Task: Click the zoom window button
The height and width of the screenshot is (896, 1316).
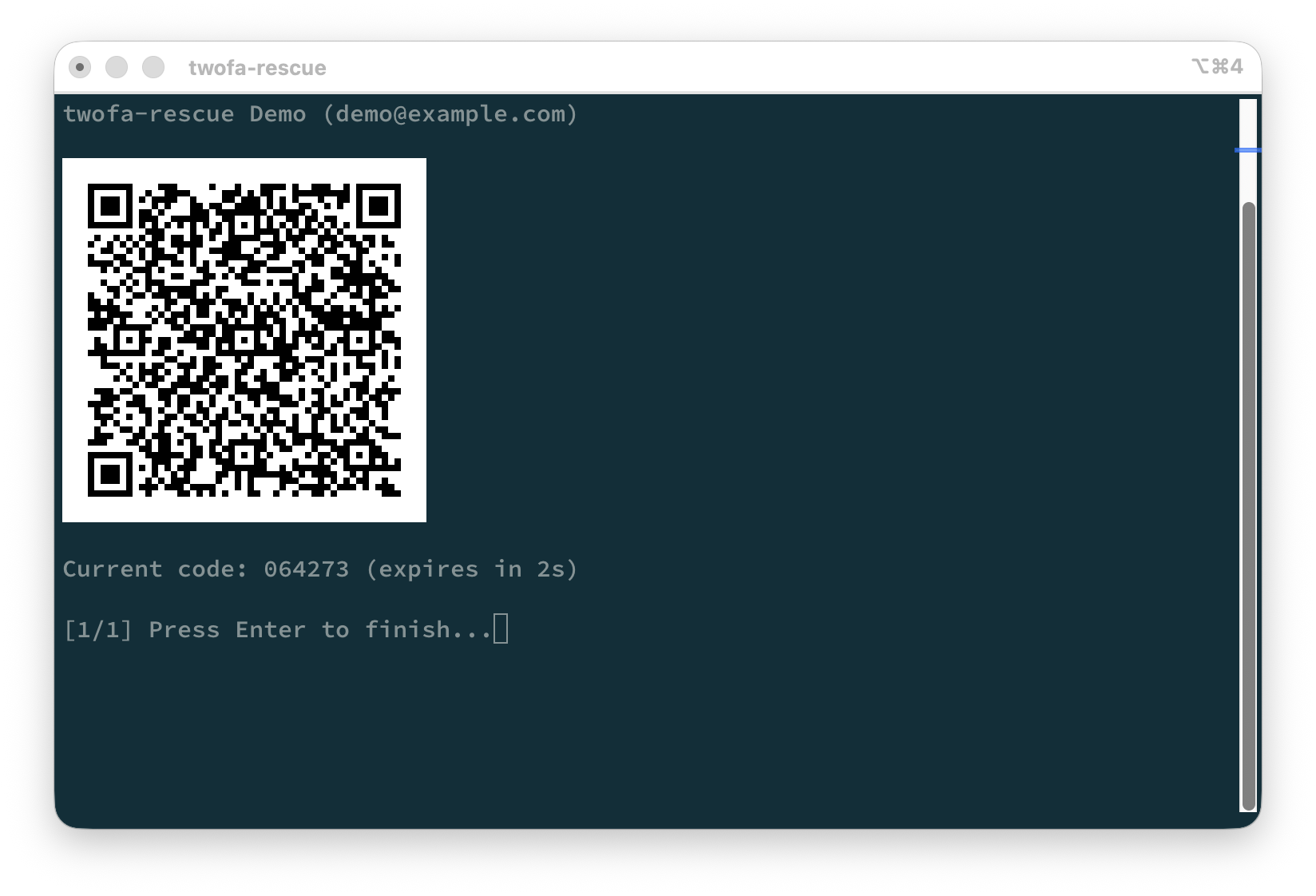Action: 153,67
